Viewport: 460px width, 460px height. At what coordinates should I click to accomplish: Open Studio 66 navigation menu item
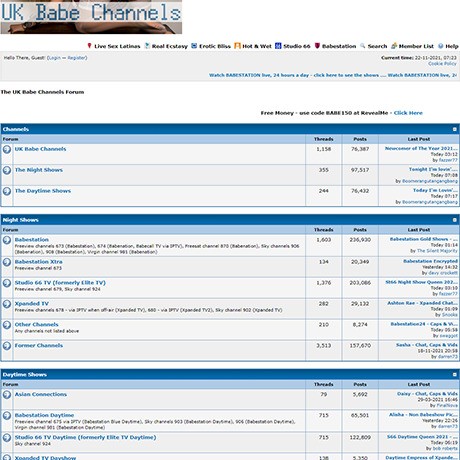[x=293, y=46]
